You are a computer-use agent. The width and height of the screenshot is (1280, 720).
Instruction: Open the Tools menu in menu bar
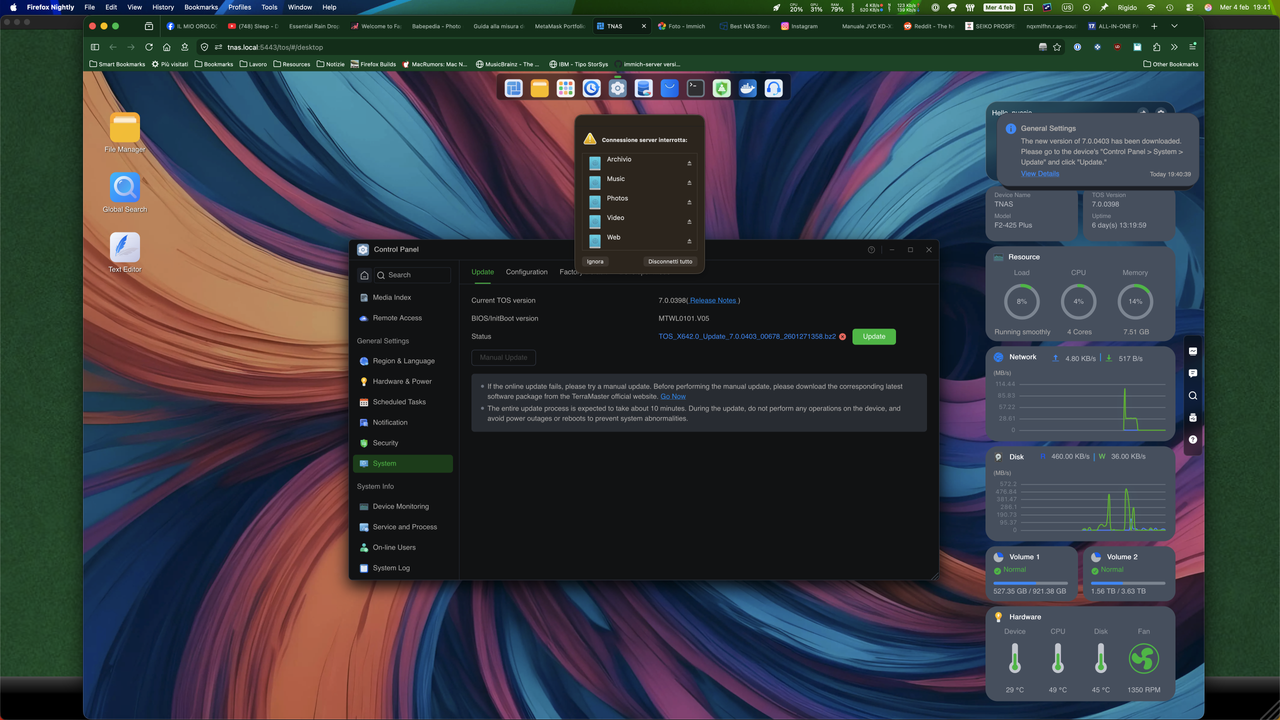click(269, 7)
